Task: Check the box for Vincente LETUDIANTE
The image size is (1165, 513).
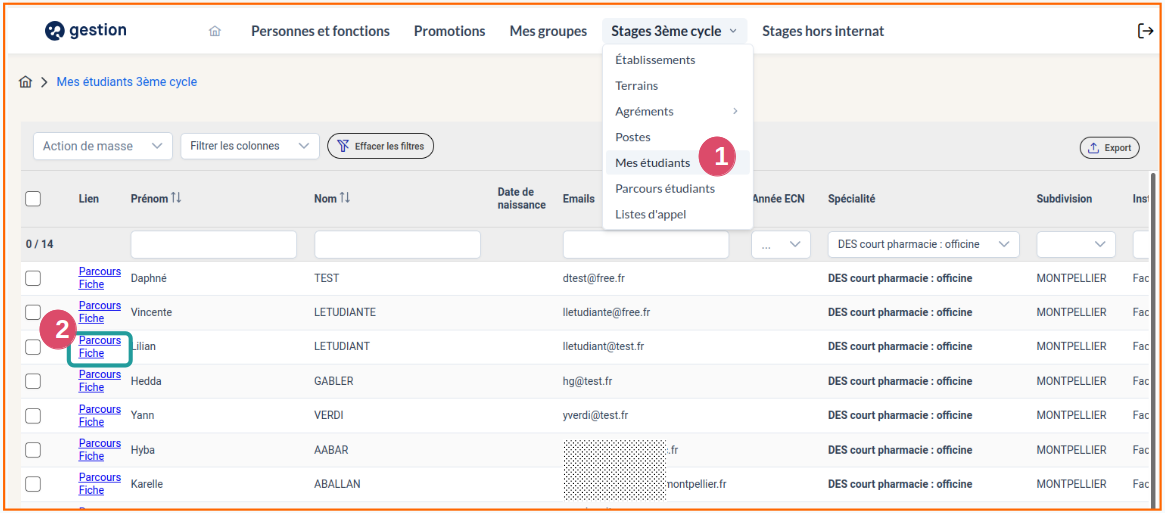Action: pyautogui.click(x=33, y=312)
